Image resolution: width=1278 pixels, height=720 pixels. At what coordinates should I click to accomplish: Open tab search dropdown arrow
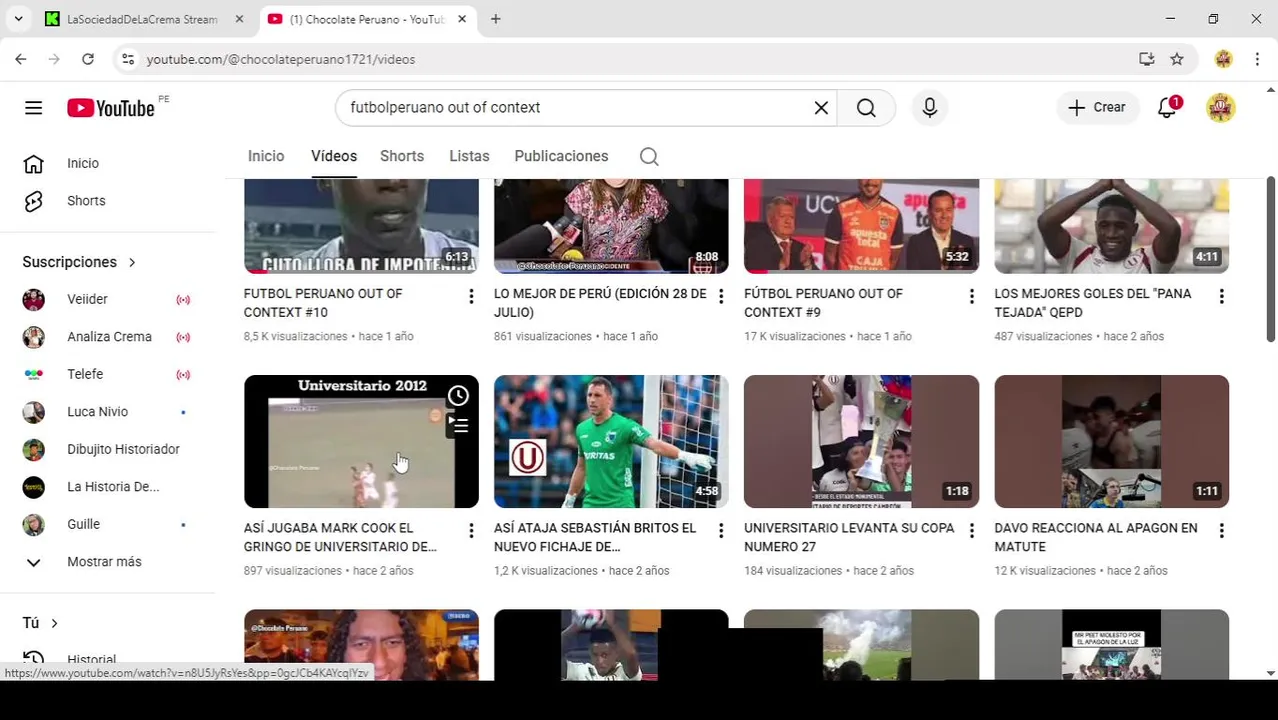[x=18, y=19]
